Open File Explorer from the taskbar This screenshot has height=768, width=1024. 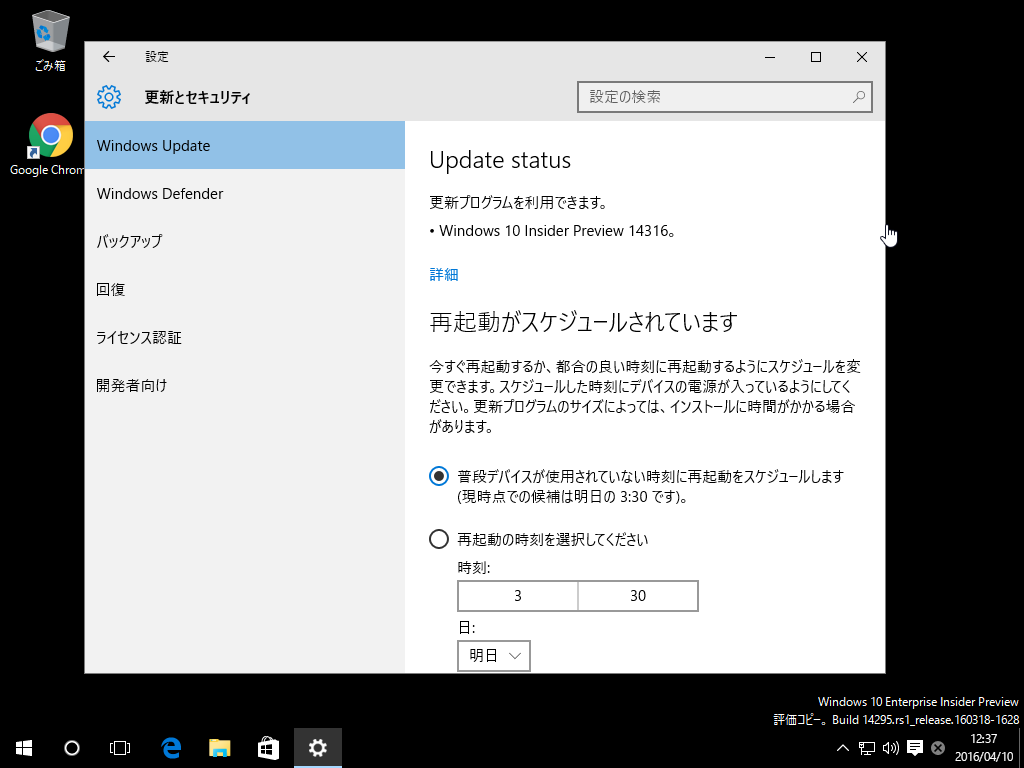tap(220, 748)
